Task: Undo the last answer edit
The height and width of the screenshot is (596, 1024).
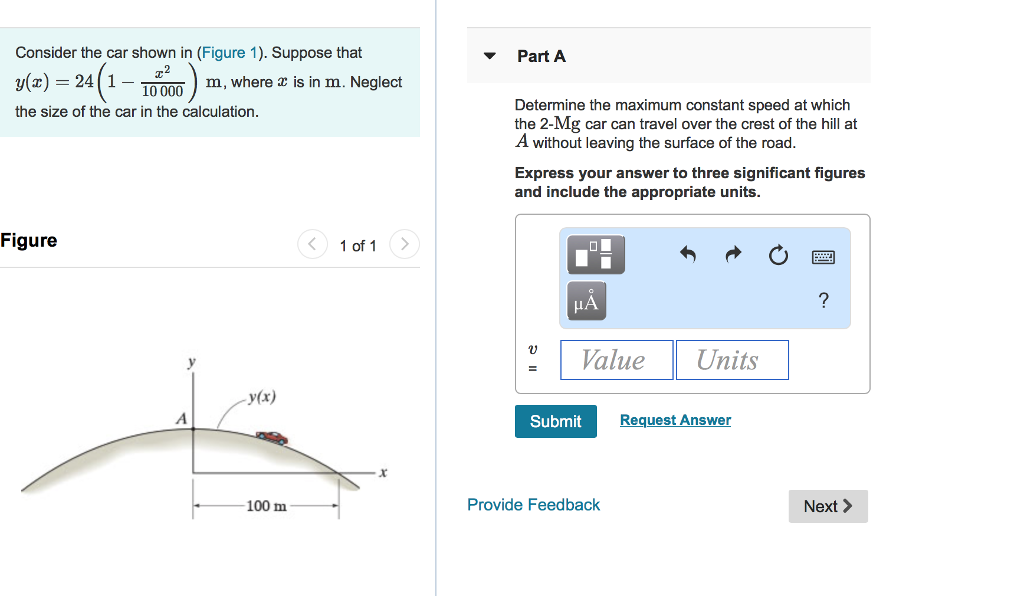Action: tap(687, 256)
